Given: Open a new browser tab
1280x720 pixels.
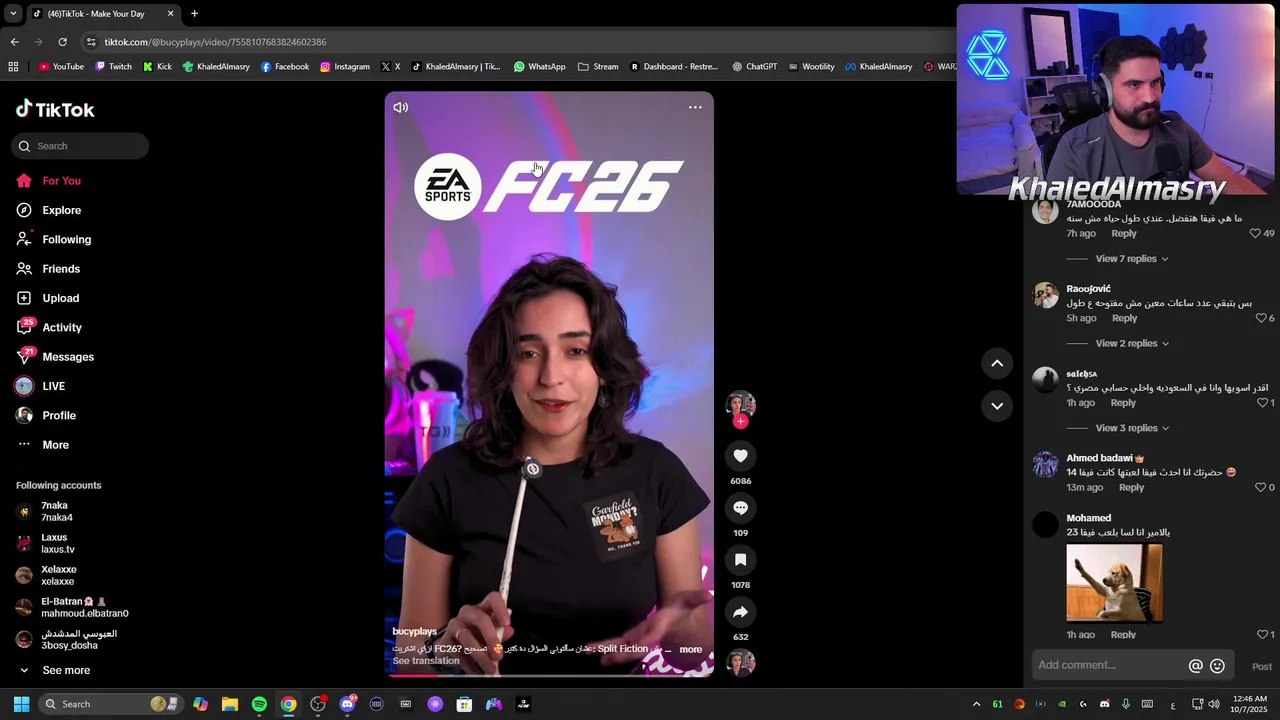Looking at the screenshot, I should coord(194,14).
